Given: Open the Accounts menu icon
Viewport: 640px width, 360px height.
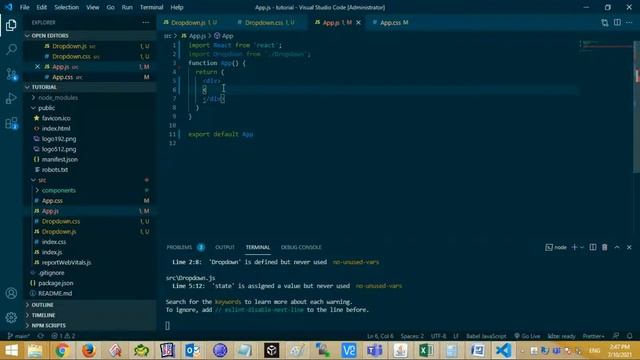Looking at the screenshot, I should coord(11,293).
